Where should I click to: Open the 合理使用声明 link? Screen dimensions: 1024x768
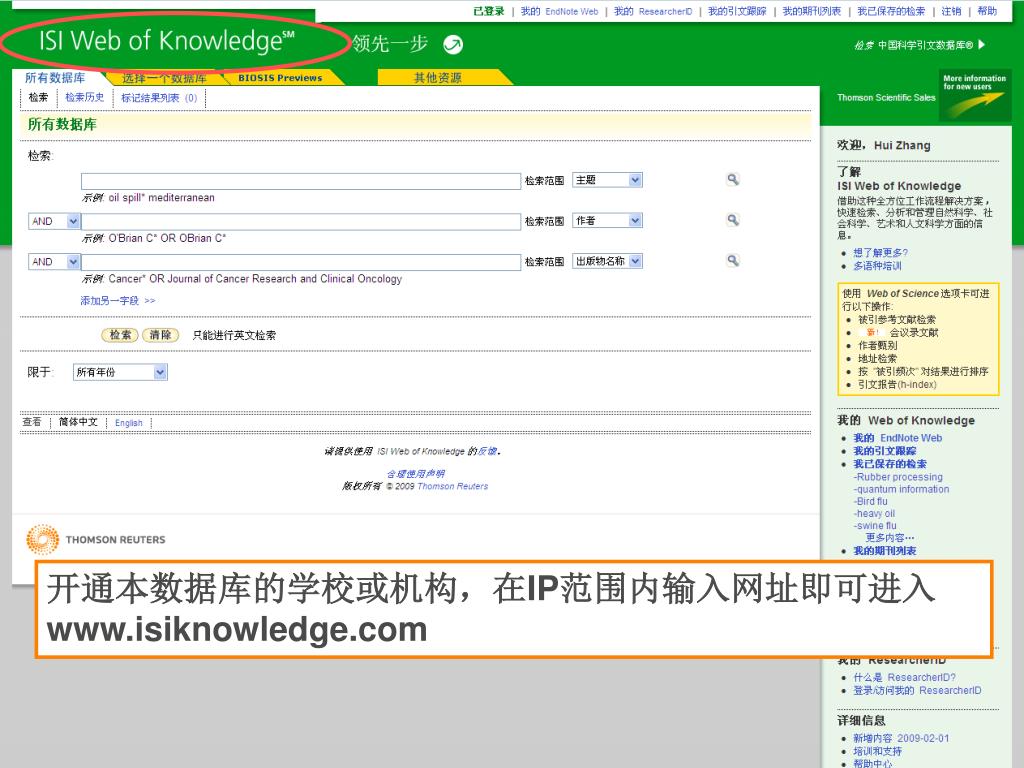point(415,473)
